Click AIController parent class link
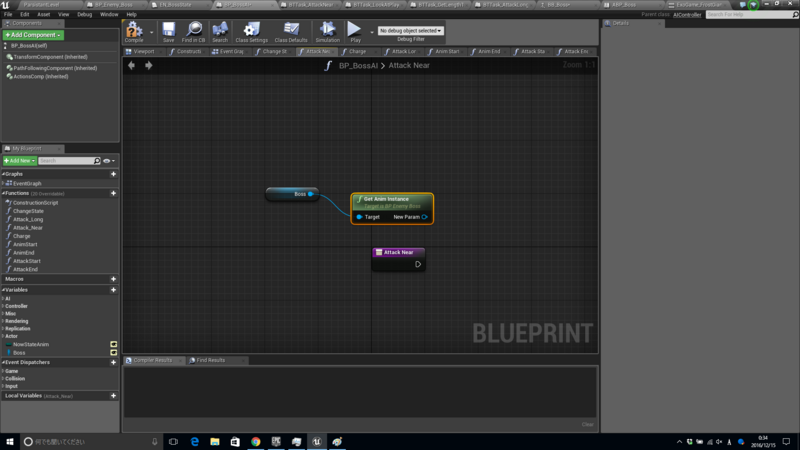The image size is (800, 450). (687, 15)
